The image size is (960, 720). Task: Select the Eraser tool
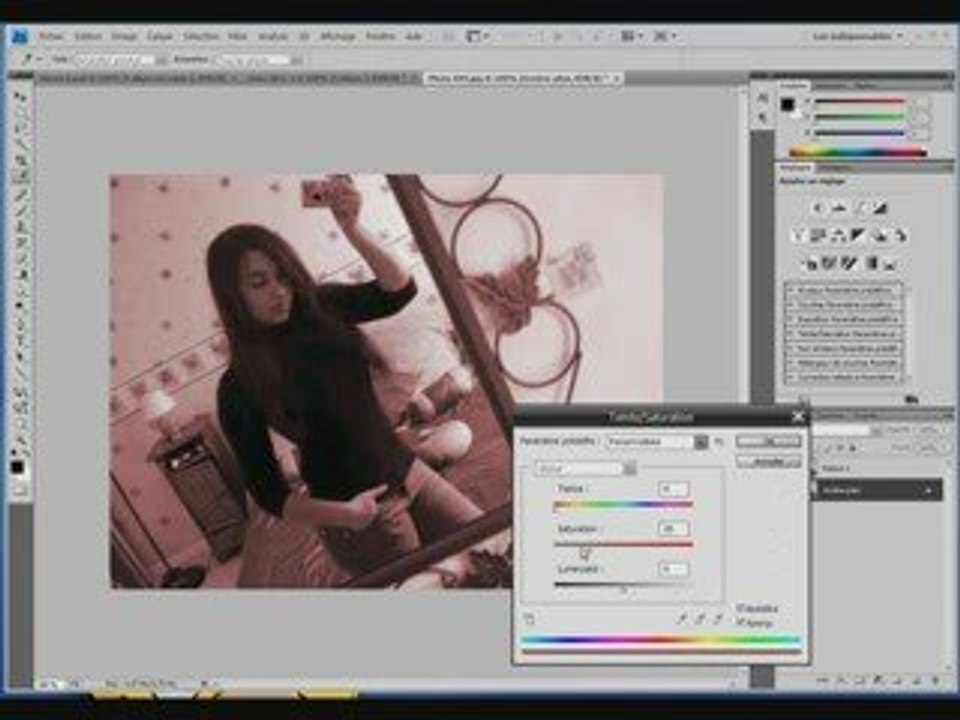[x=20, y=258]
